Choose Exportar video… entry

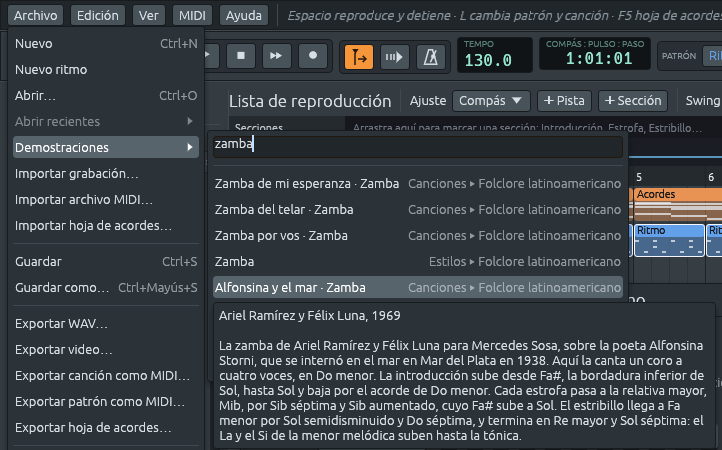click(106, 349)
